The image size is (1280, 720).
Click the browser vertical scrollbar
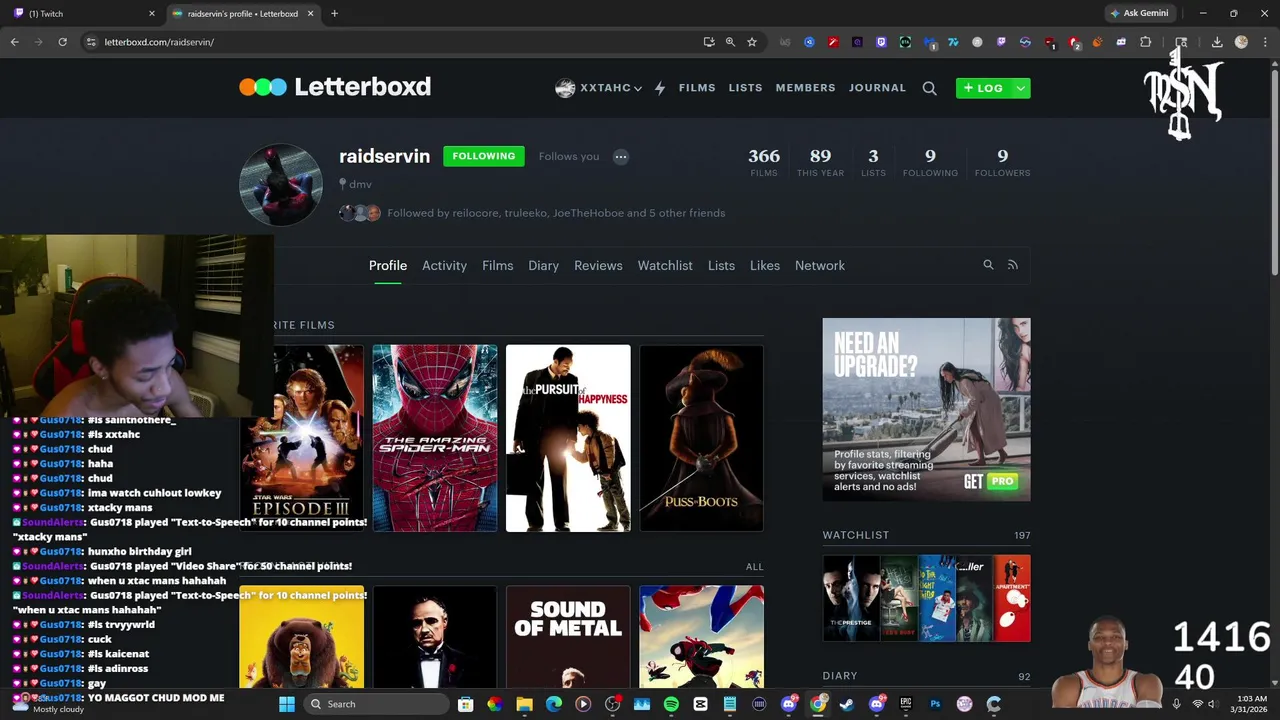pyautogui.click(x=1274, y=170)
